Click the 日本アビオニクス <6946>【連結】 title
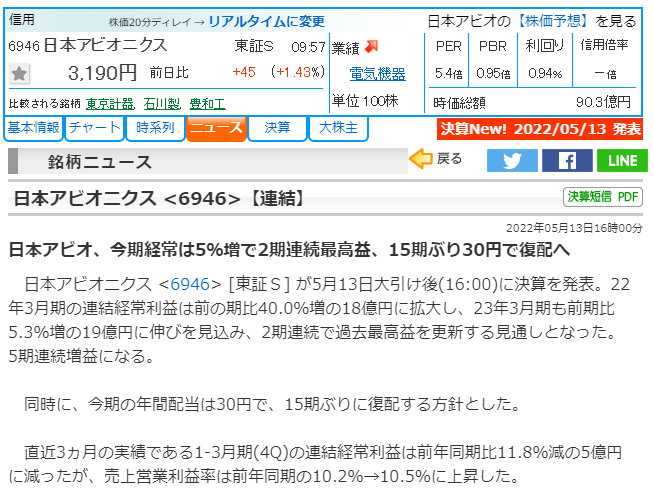Image resolution: width=654 pixels, height=488 pixels. click(159, 199)
